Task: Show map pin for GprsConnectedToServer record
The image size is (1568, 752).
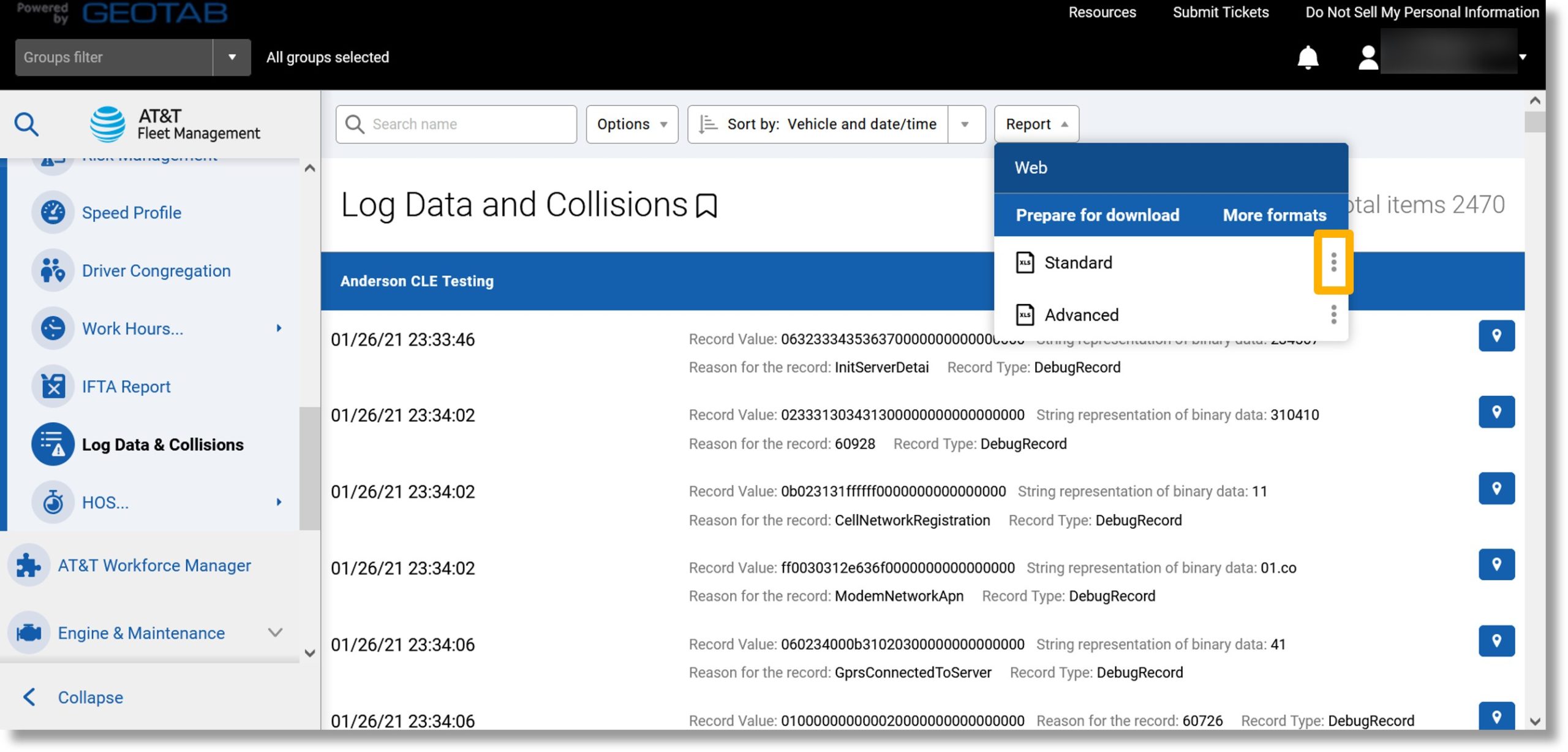Action: (1496, 641)
